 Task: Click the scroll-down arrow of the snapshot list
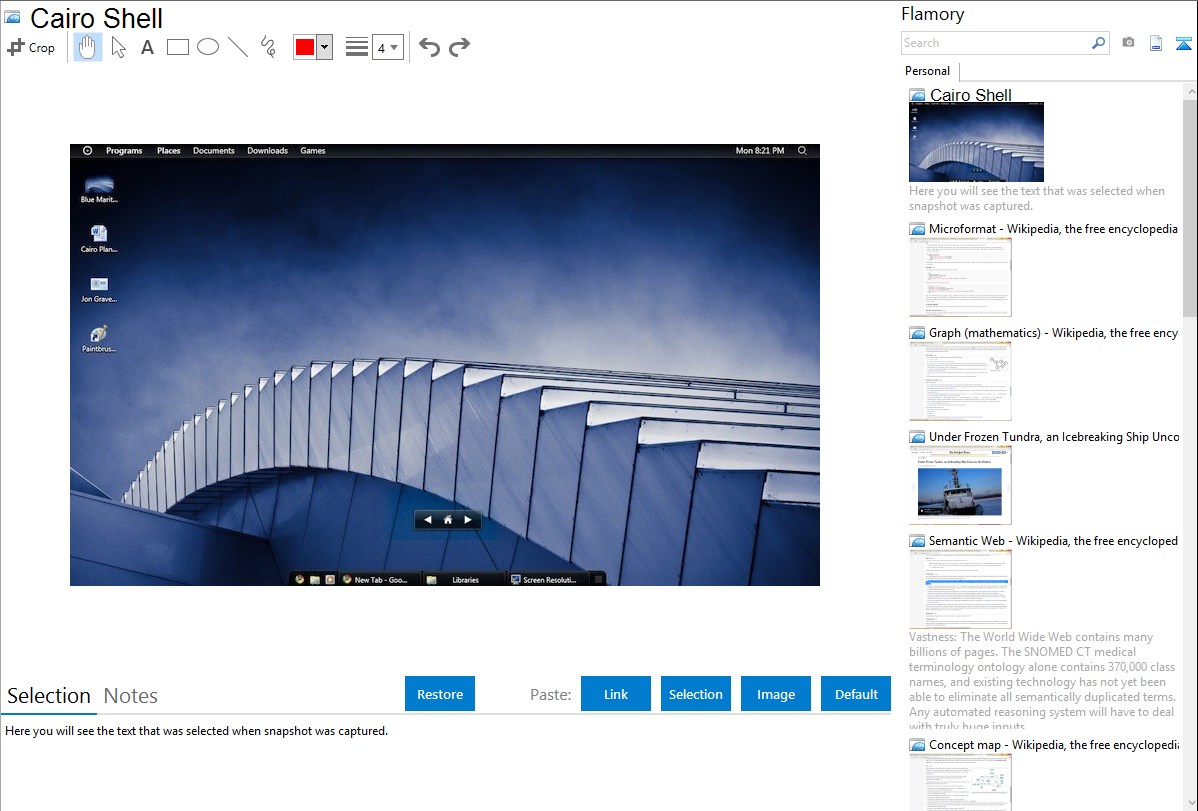click(1190, 803)
